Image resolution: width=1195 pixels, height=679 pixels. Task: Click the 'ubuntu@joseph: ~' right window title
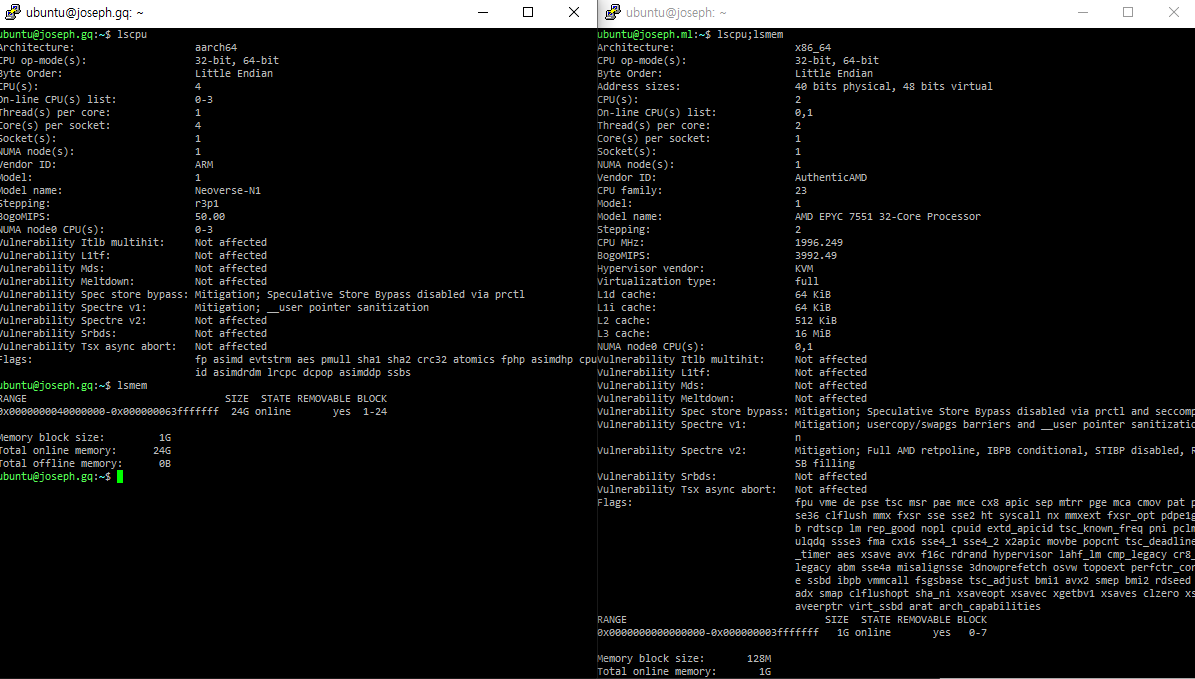pos(676,13)
